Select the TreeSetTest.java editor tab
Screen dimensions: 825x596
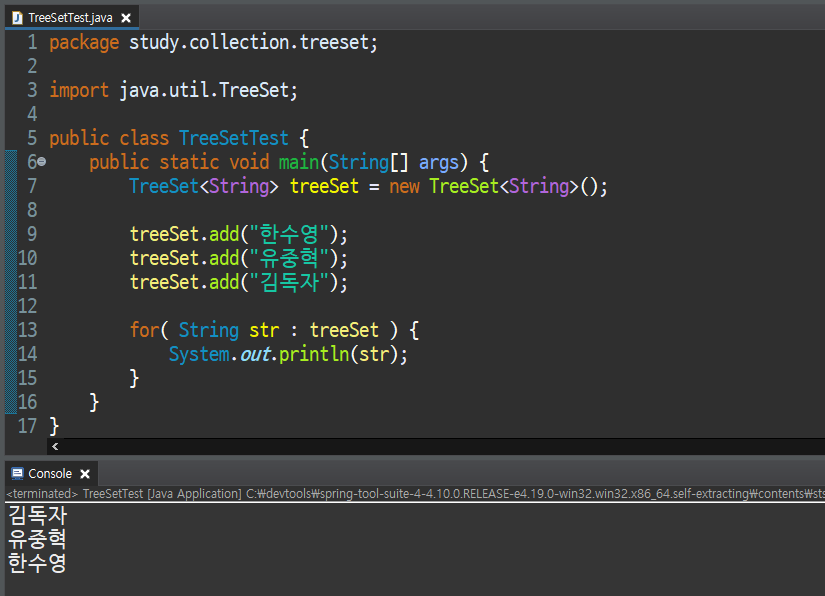[71, 18]
